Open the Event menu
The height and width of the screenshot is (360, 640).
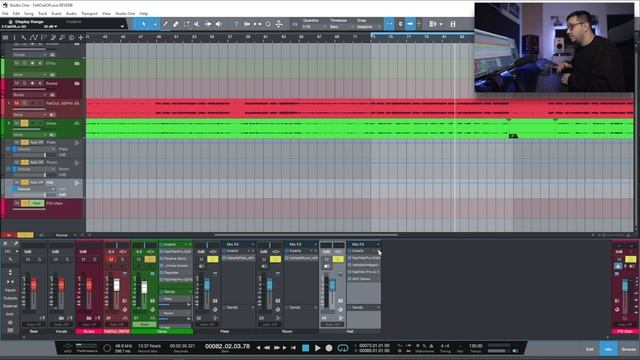click(x=56, y=13)
